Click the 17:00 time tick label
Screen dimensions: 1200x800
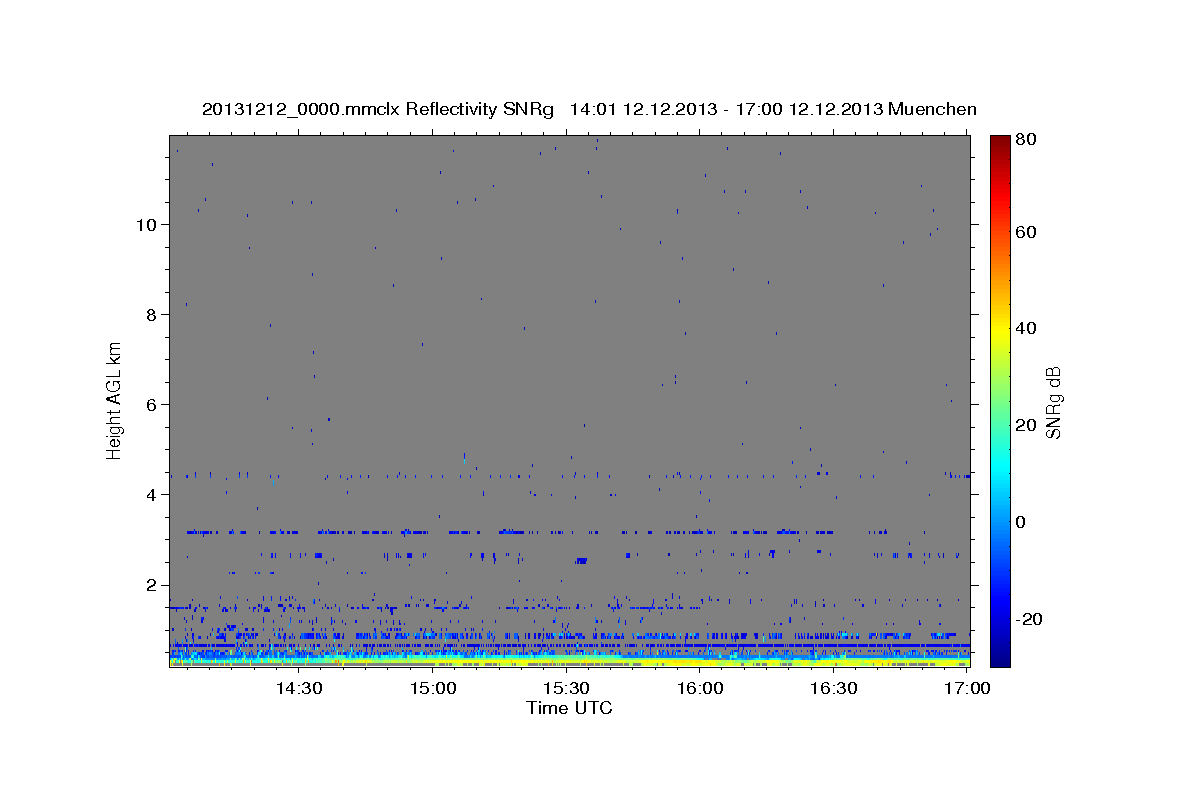[x=967, y=688]
